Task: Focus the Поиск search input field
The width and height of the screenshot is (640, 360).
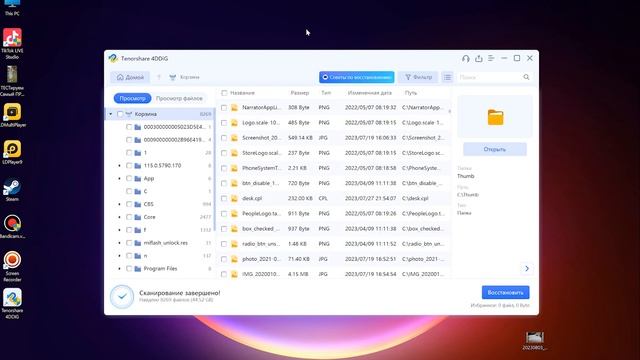Action: (489, 77)
